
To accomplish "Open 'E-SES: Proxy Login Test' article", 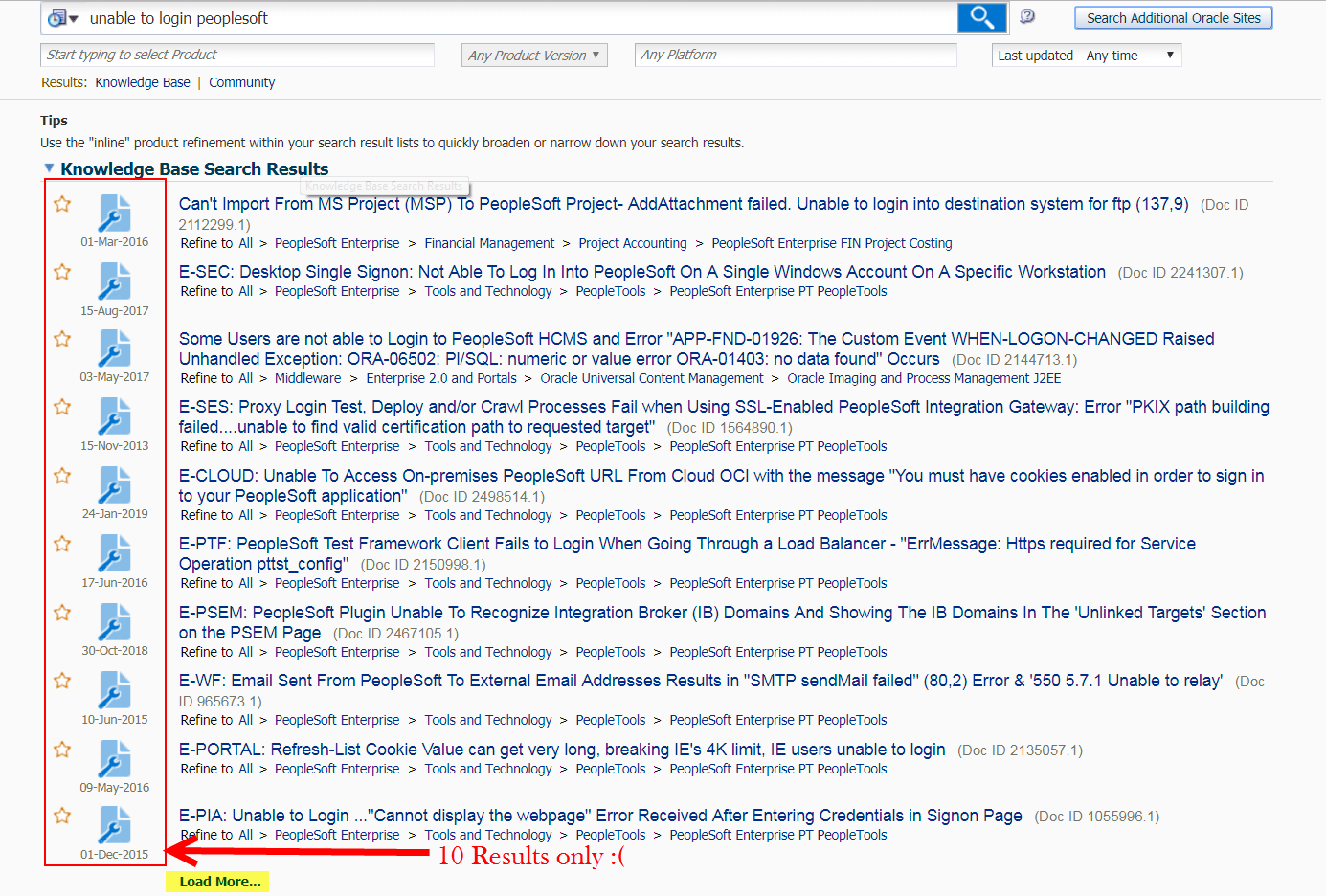I will point(724,416).
